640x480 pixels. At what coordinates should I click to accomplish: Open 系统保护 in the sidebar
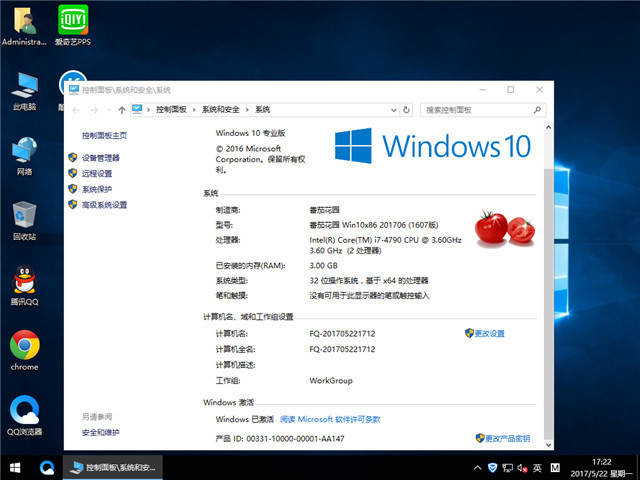tap(97, 189)
